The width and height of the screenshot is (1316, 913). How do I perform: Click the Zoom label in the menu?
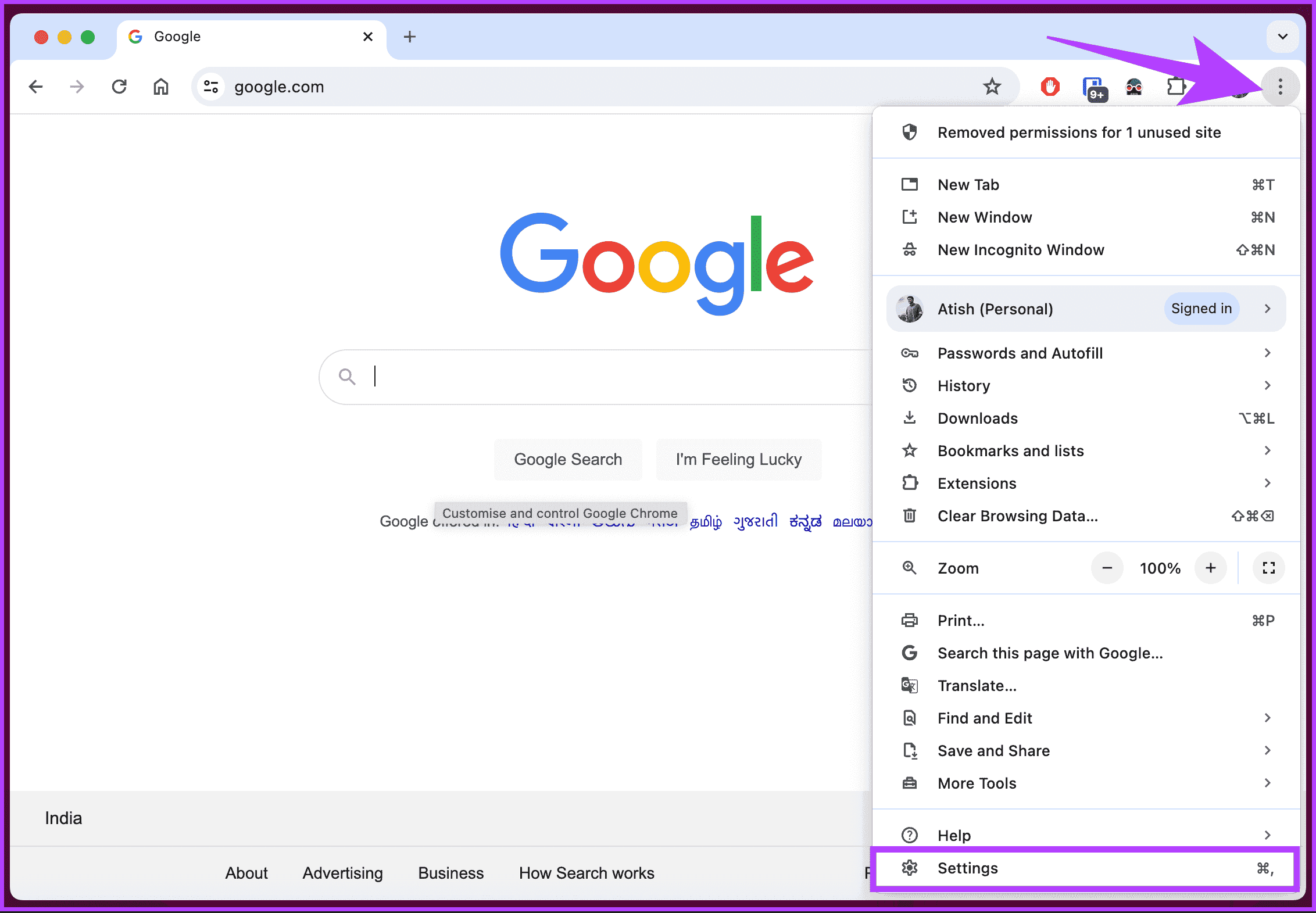958,568
